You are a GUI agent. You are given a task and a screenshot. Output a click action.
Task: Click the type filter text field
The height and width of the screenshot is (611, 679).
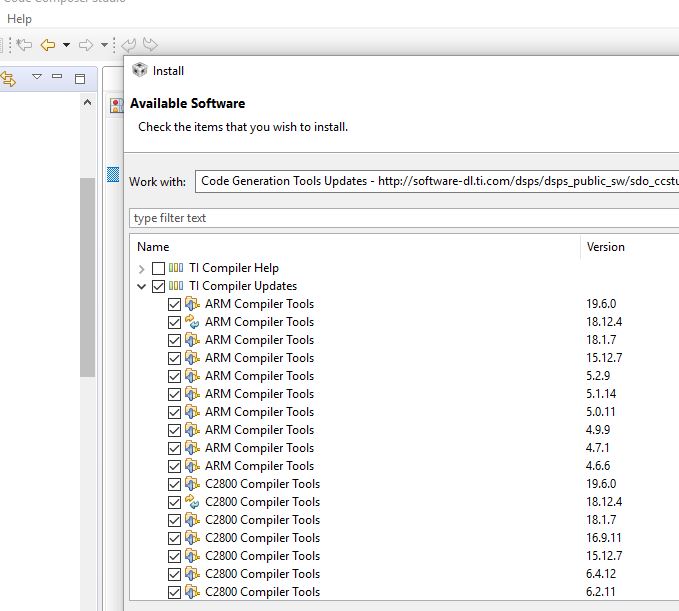[x=404, y=218]
